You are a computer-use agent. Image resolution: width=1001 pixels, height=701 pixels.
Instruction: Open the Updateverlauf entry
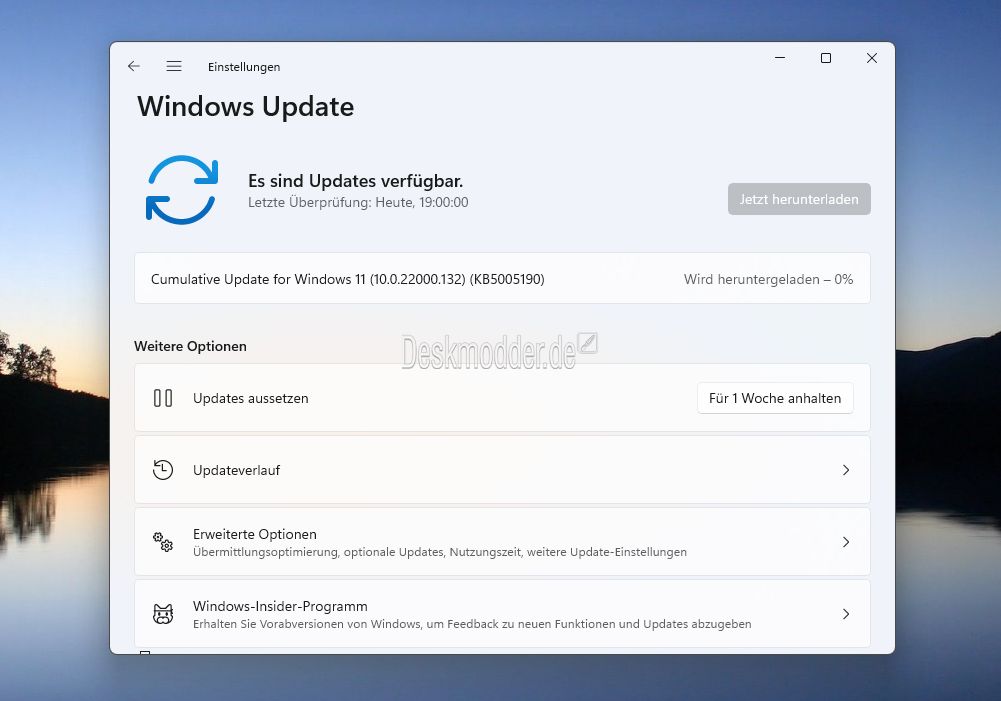[502, 470]
